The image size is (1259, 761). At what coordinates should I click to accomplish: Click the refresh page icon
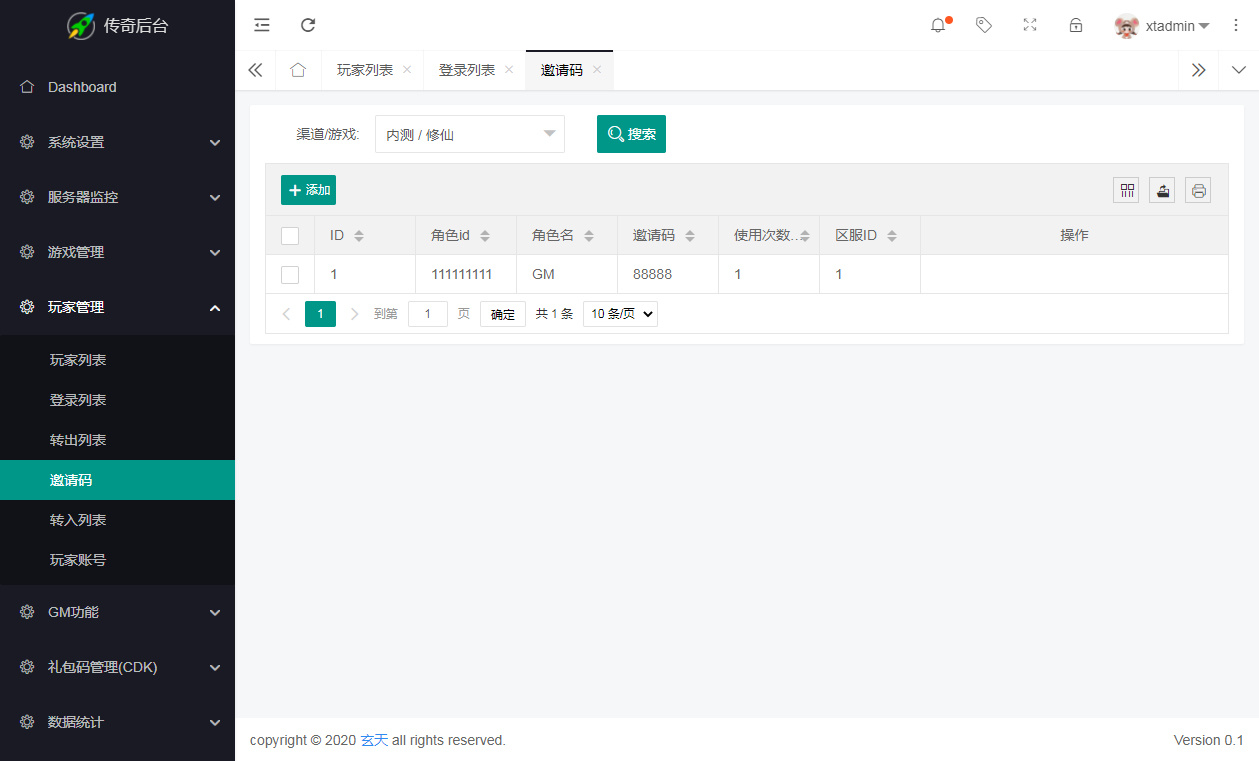pyautogui.click(x=308, y=25)
